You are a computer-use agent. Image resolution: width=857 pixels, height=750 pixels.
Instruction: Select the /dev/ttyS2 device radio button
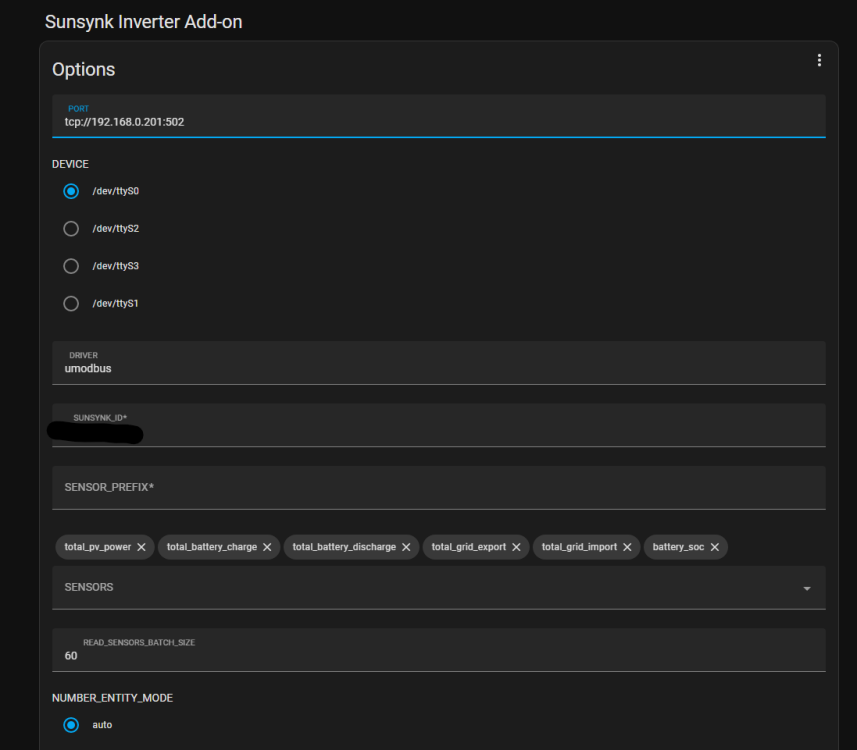pos(71,228)
